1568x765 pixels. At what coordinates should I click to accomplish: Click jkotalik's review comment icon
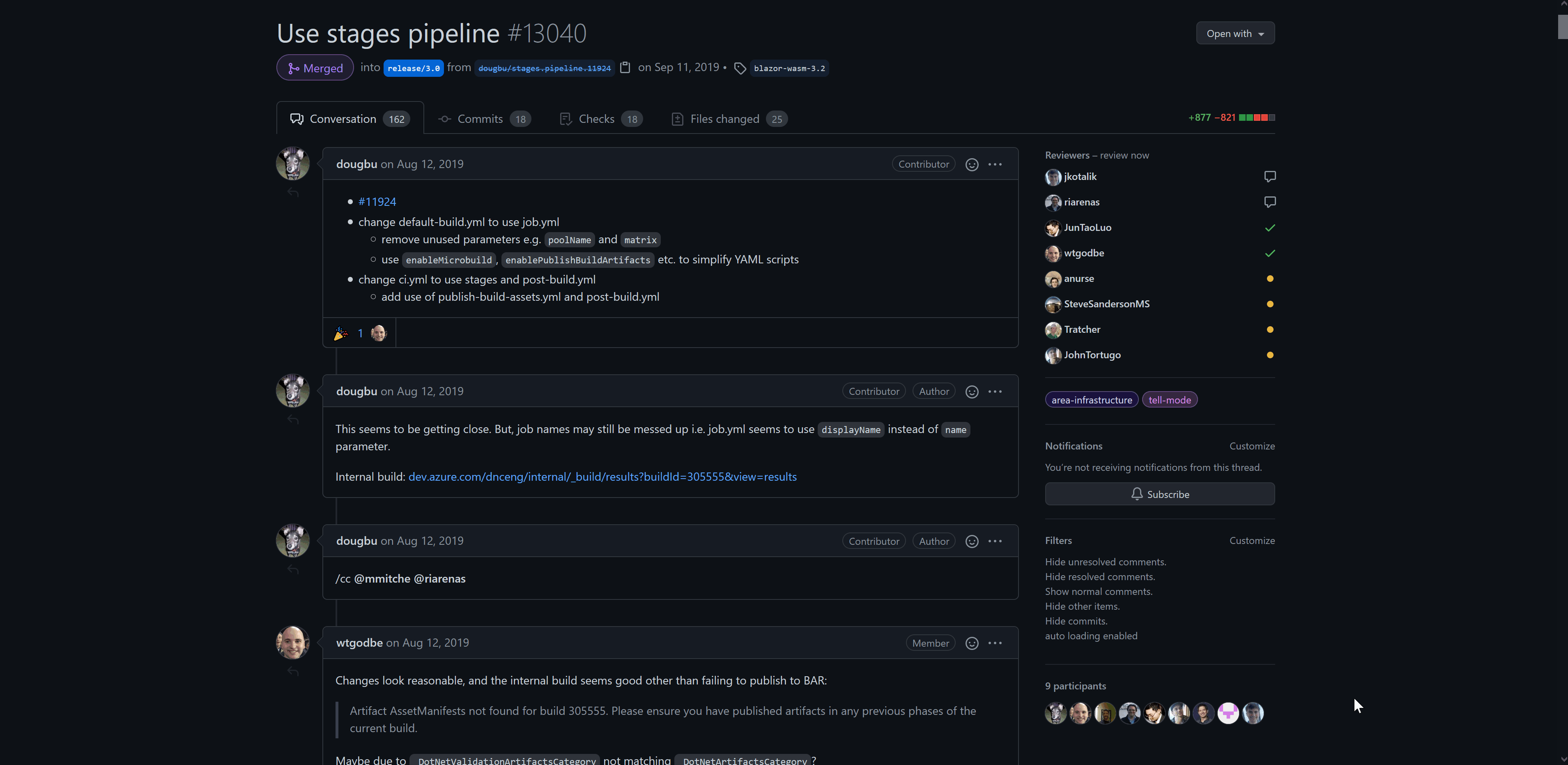pyautogui.click(x=1269, y=177)
